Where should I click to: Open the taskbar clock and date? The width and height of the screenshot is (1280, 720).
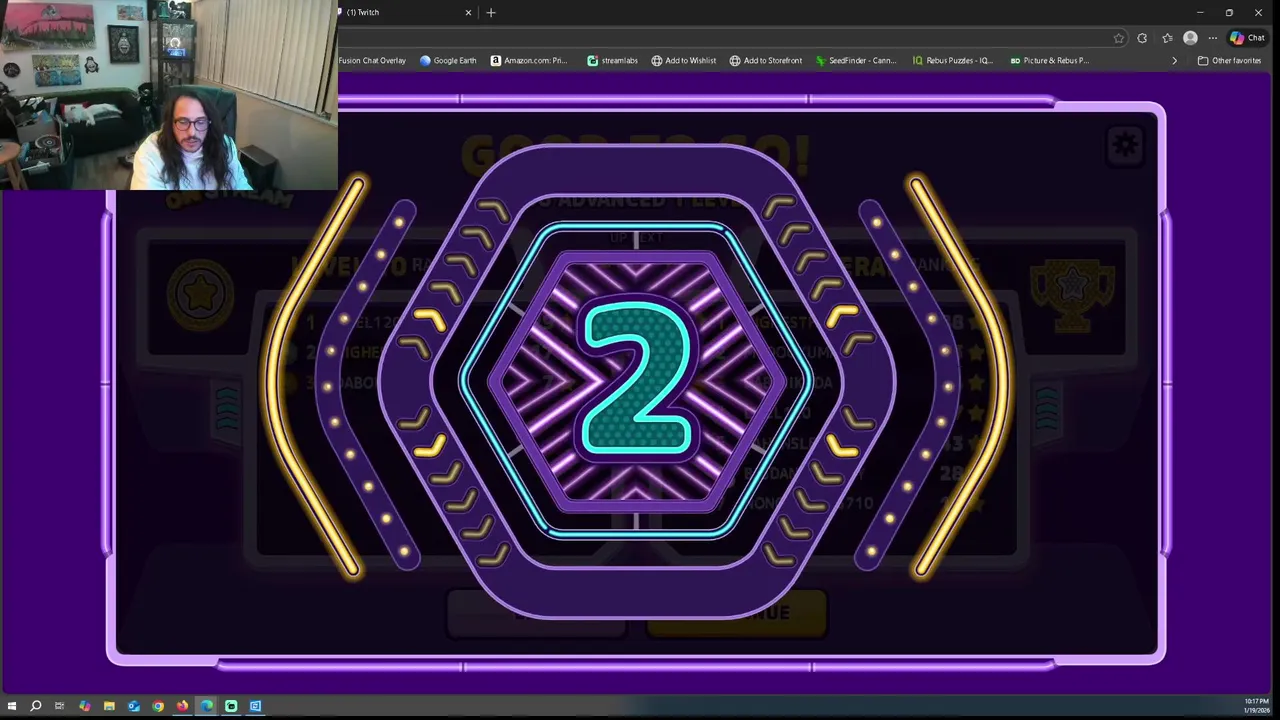[1256, 706]
